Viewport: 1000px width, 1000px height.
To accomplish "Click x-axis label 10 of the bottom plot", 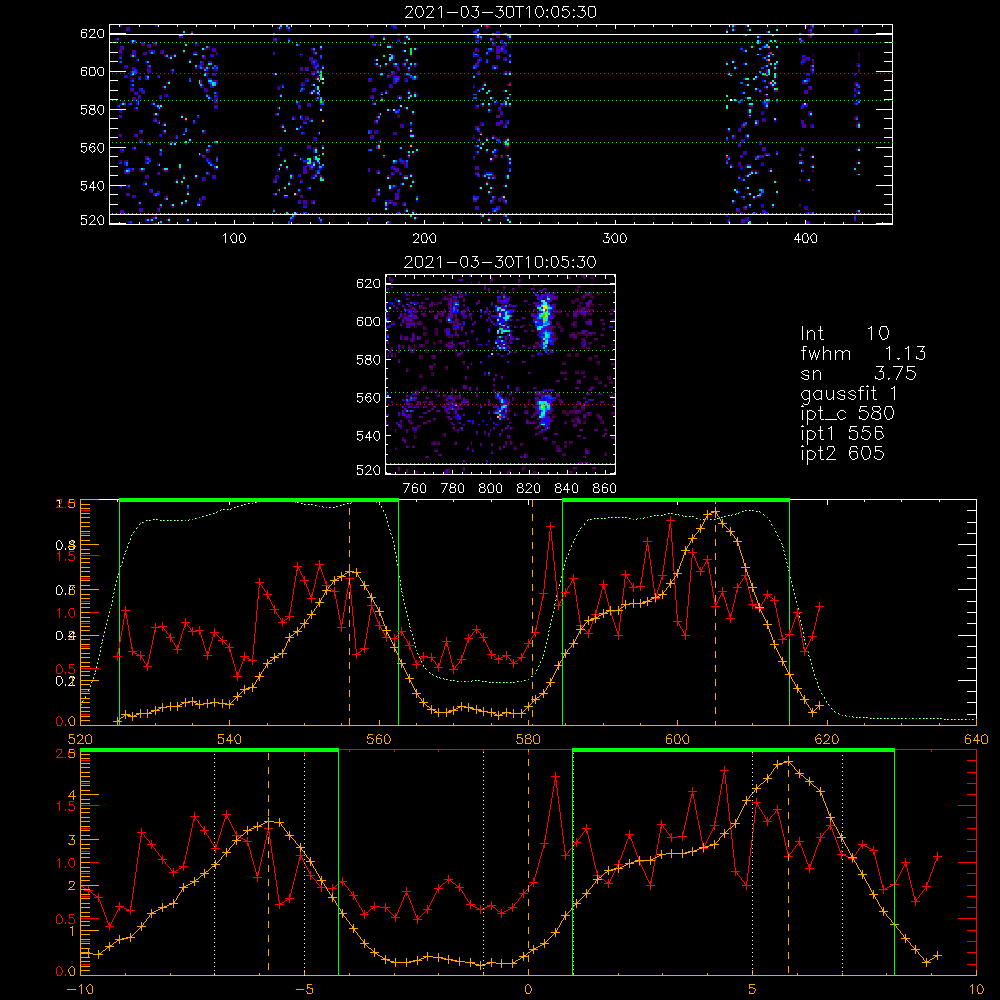I will coord(976,990).
